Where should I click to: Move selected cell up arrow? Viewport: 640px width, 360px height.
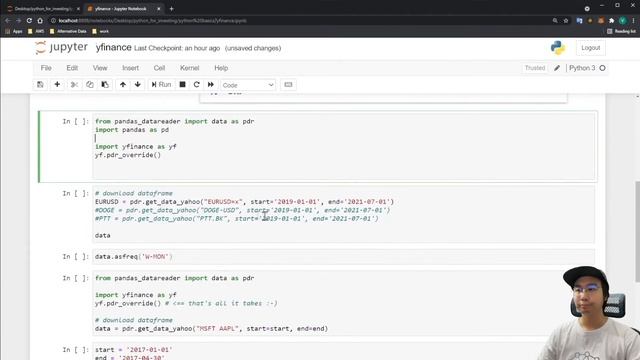123,84
